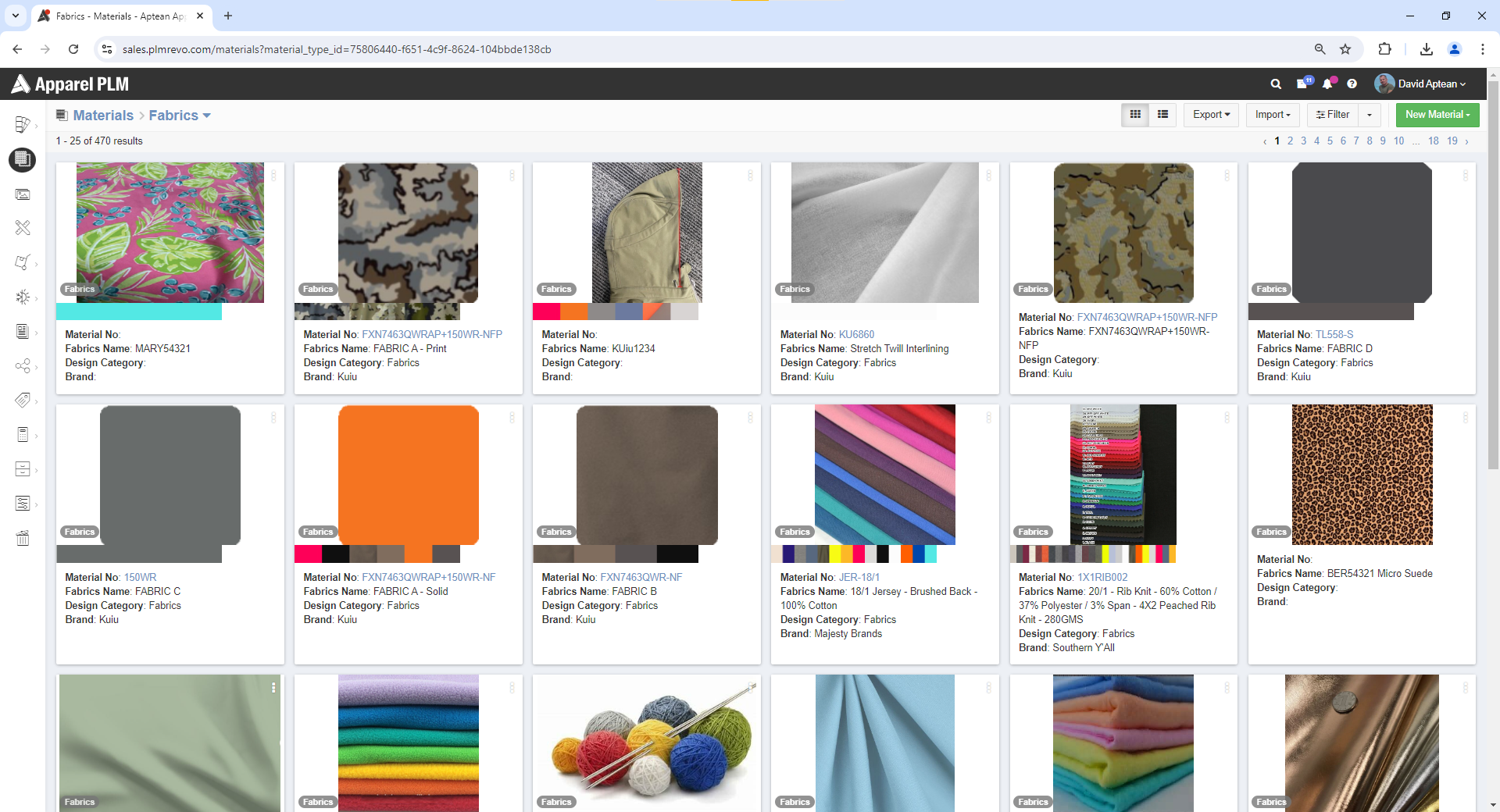This screenshot has height=812, width=1500.
Task: Open the help question mark icon
Action: click(x=1352, y=84)
